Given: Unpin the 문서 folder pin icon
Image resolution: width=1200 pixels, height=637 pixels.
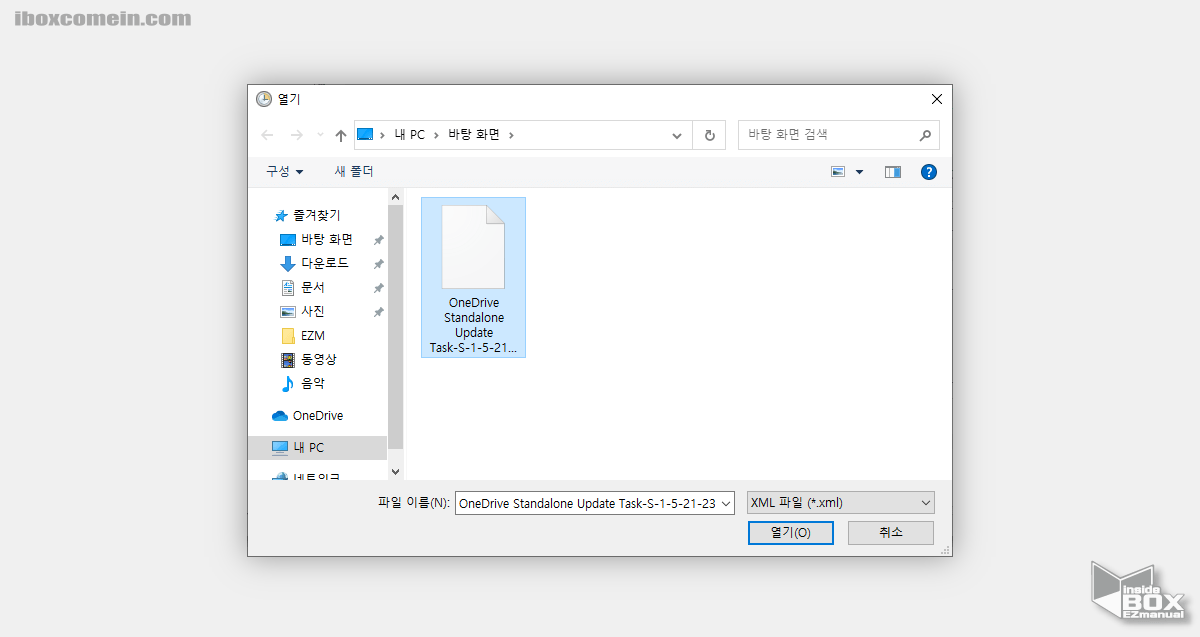Looking at the screenshot, I should coord(377,287).
